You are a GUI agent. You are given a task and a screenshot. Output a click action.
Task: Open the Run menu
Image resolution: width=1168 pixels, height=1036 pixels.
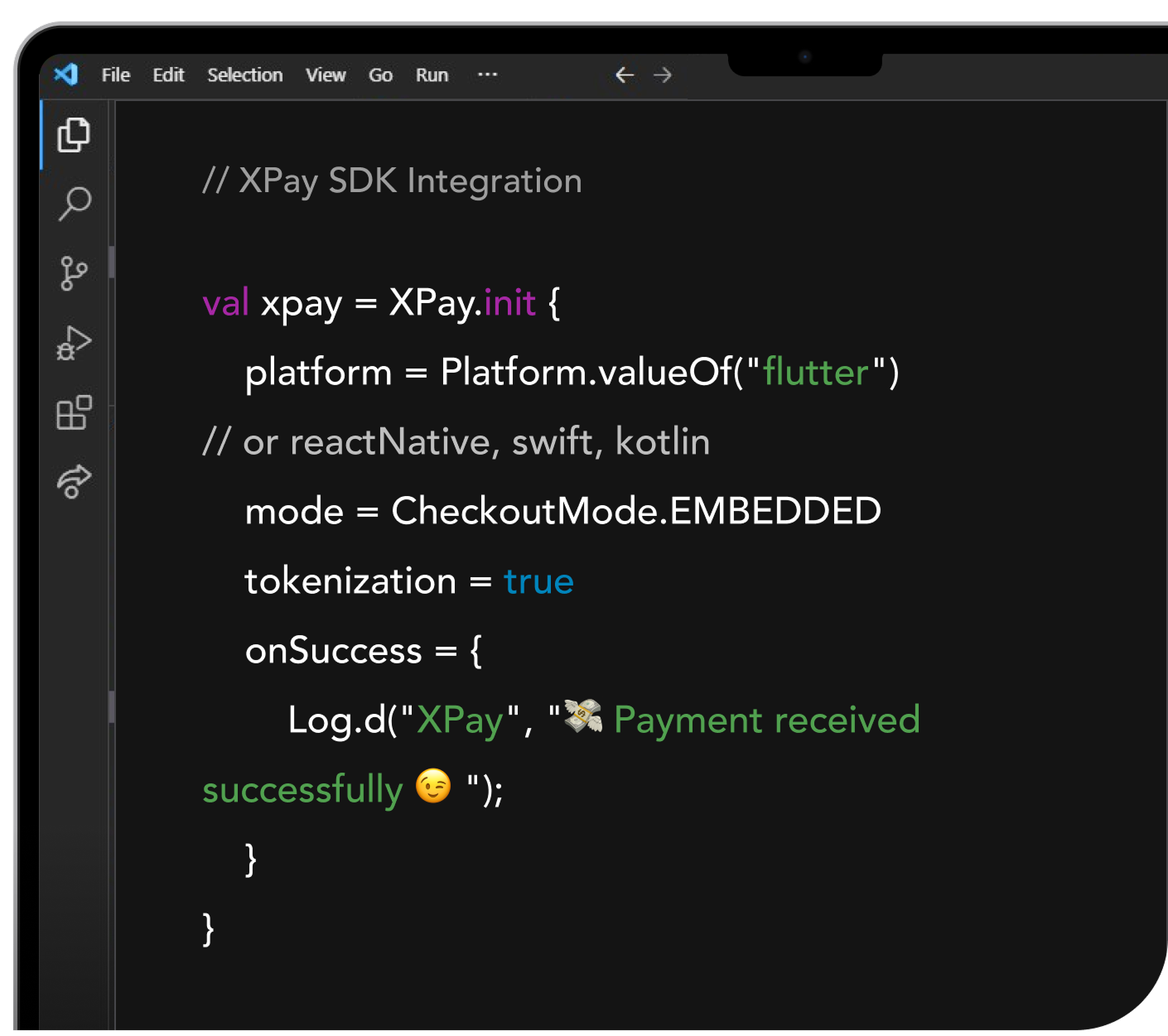[x=432, y=75]
